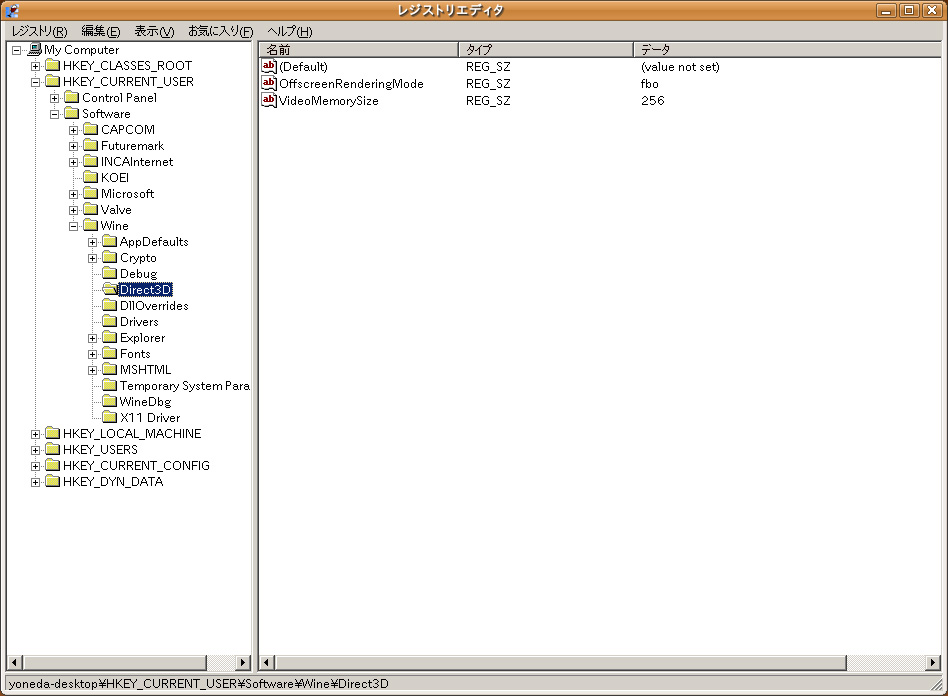Click the open Direct3D folder icon
Image resolution: width=948 pixels, height=696 pixels.
click(x=109, y=290)
